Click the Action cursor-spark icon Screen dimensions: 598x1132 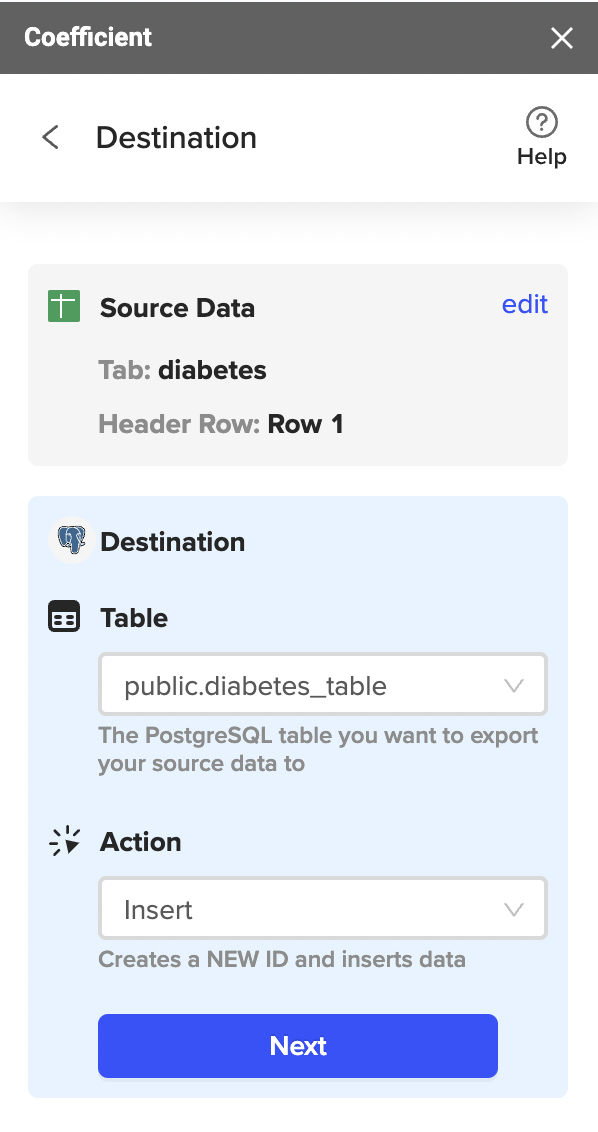tap(64, 841)
